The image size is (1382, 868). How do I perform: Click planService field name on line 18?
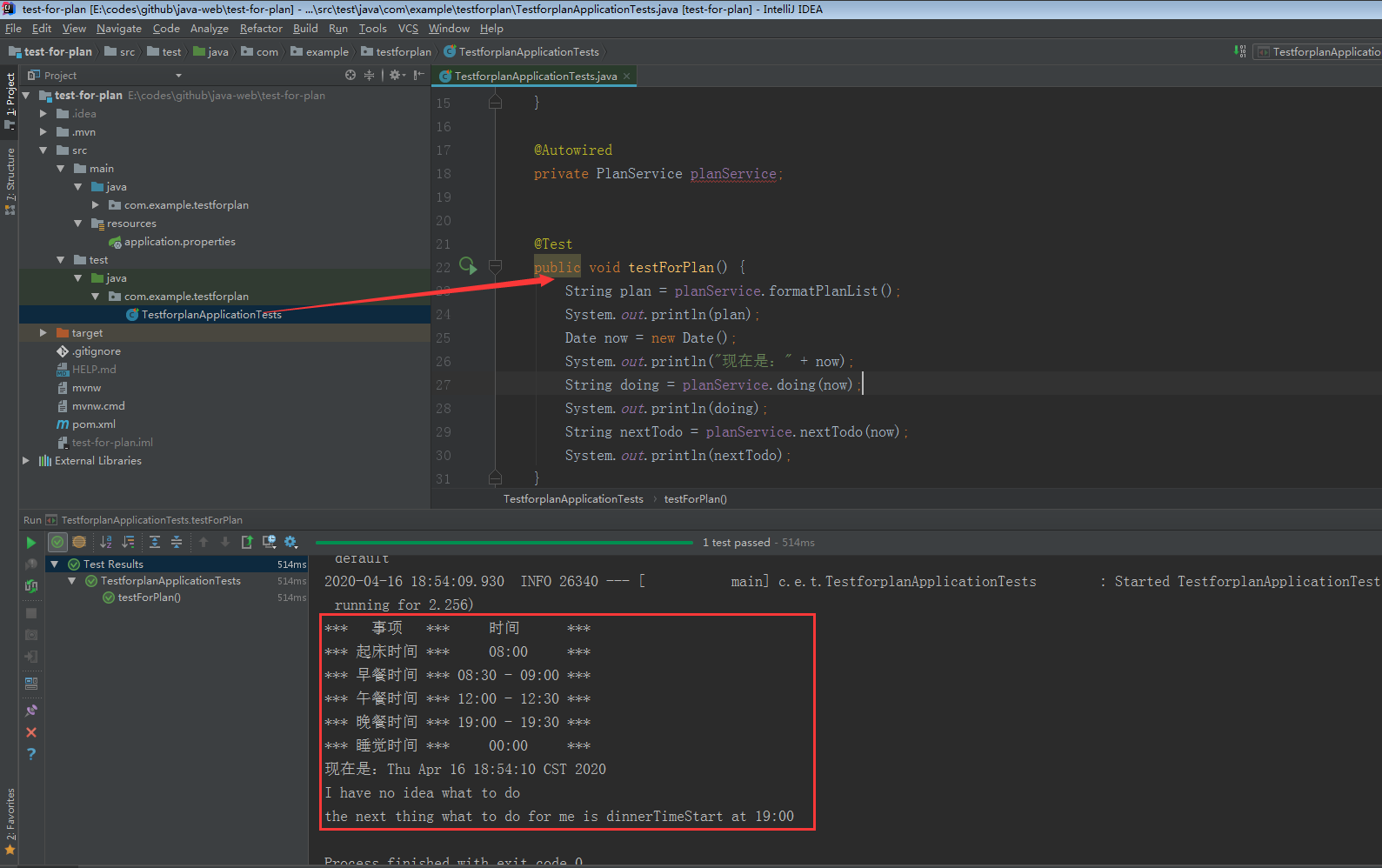733,174
